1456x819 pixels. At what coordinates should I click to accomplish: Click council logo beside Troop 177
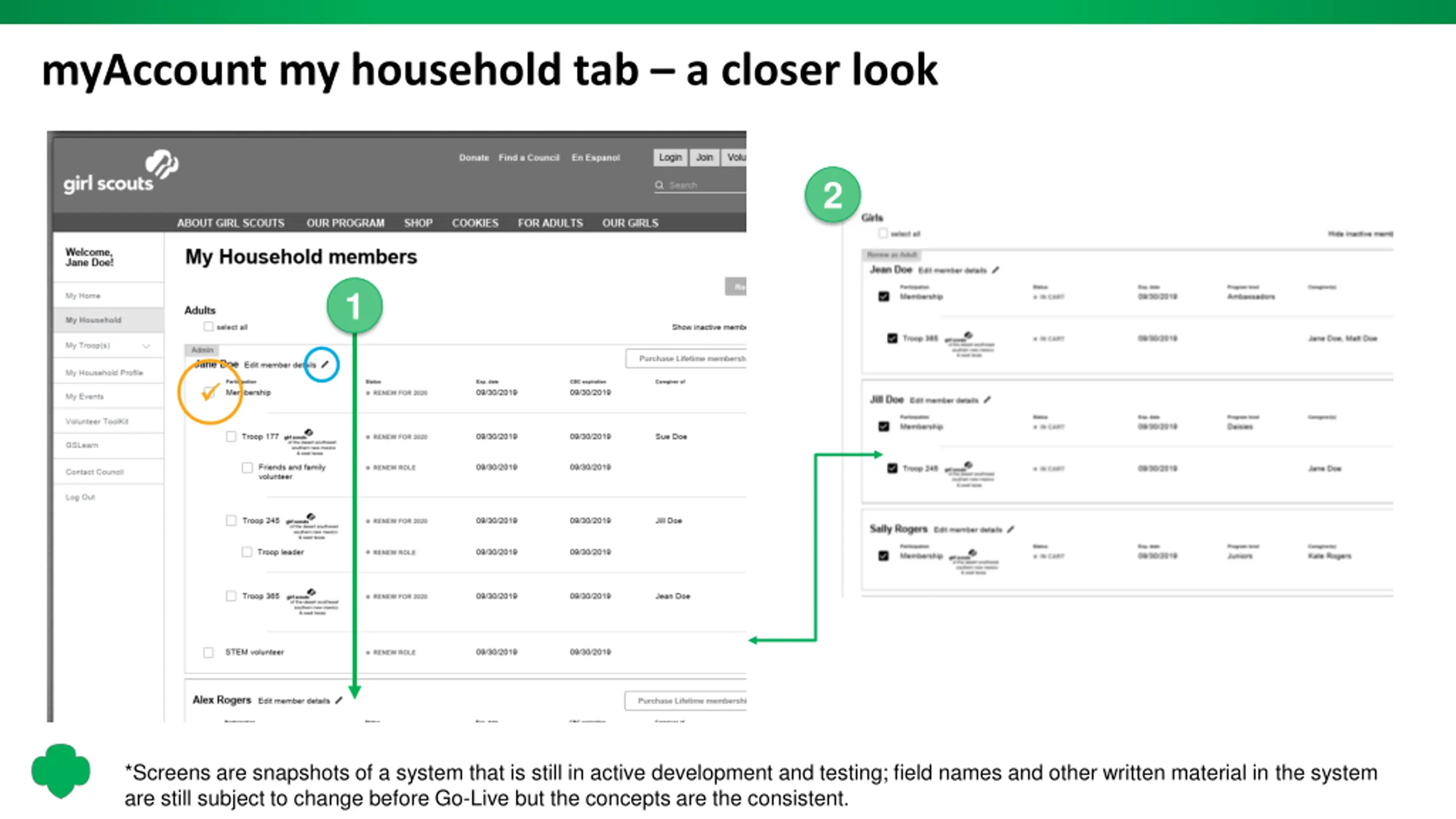tap(311, 442)
